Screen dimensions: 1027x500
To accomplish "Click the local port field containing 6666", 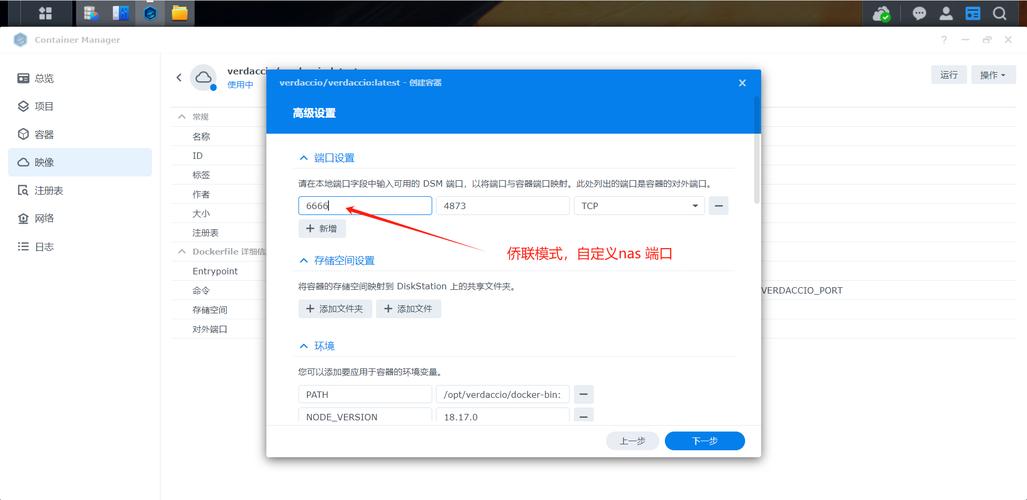I will tap(365, 206).
